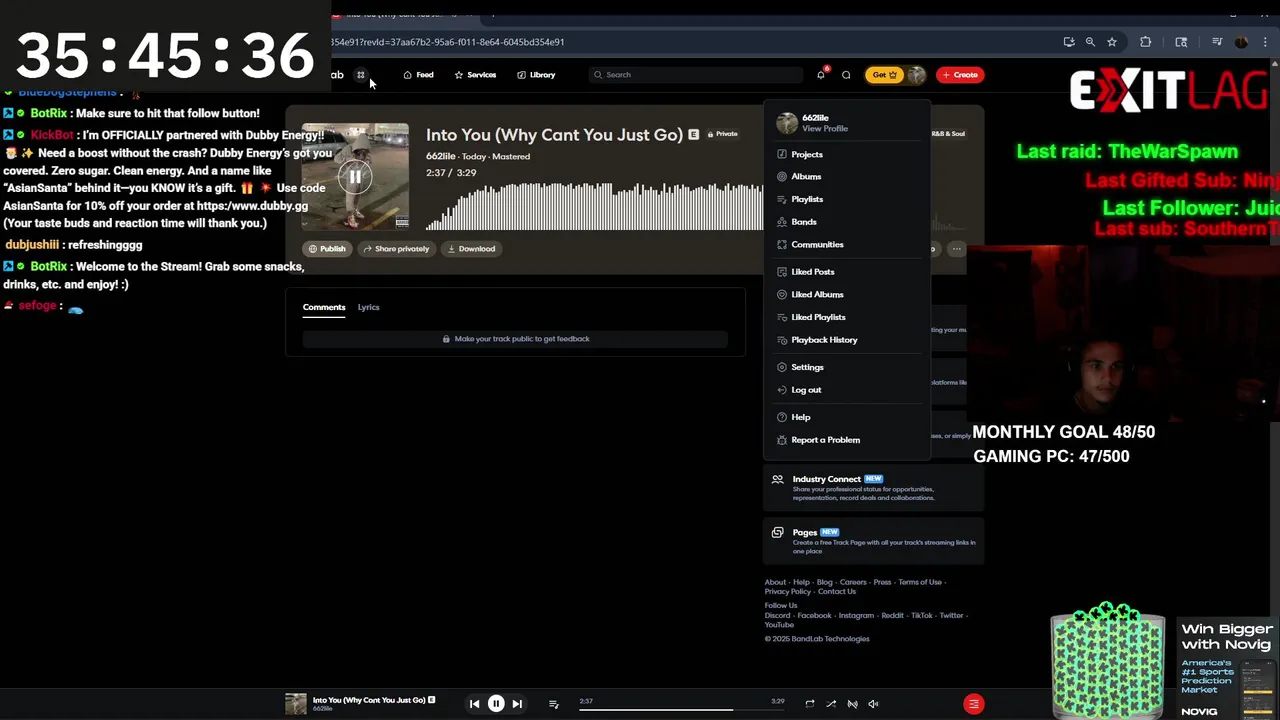The height and width of the screenshot is (720, 1280).
Task: Go to the Library tab
Action: pos(536,75)
